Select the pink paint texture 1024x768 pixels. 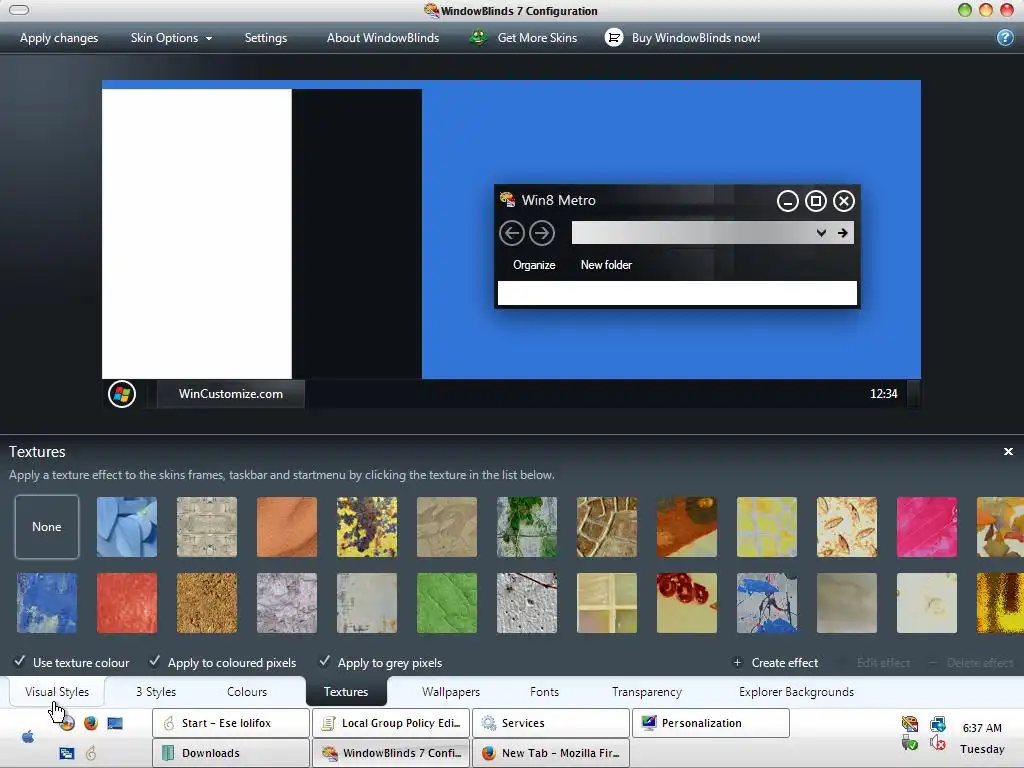coord(927,527)
